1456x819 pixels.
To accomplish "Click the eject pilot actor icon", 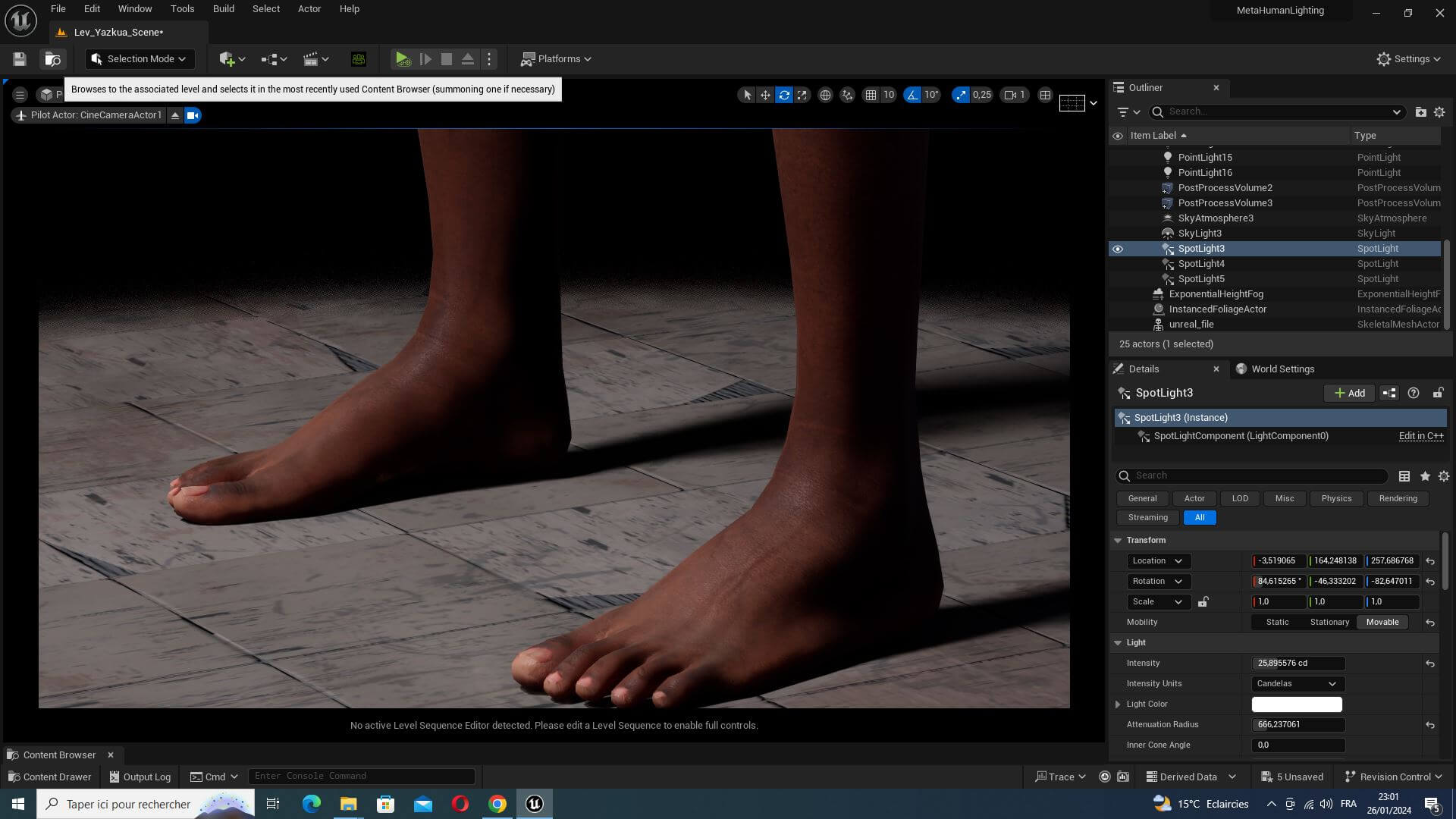I will [175, 115].
